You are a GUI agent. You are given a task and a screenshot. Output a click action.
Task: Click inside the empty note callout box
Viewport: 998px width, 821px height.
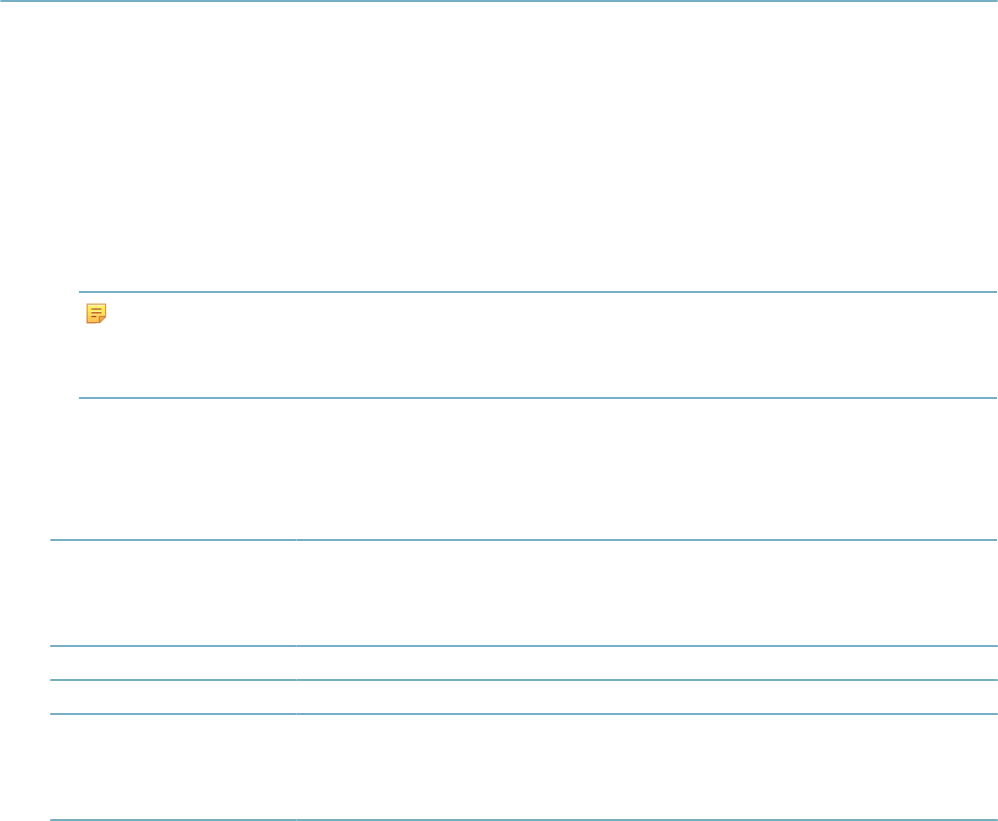coord(538,345)
